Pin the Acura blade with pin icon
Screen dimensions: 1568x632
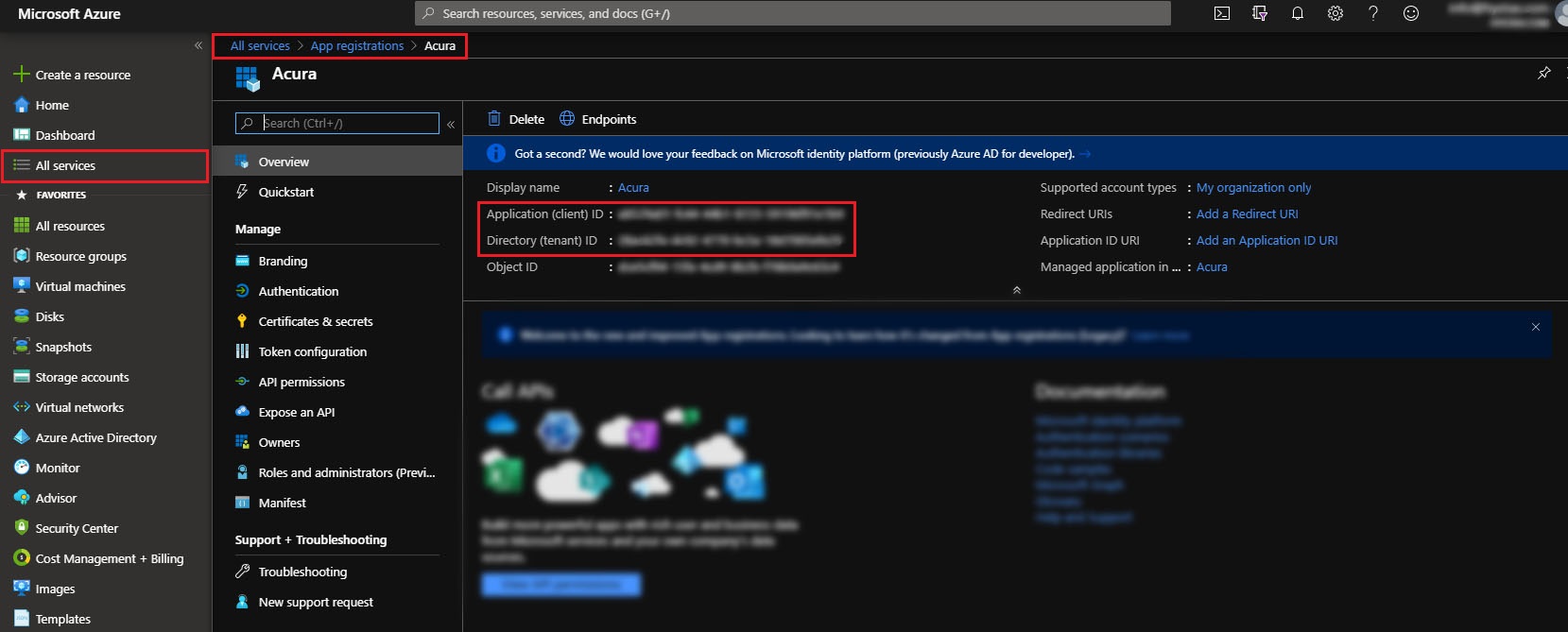[1544, 73]
